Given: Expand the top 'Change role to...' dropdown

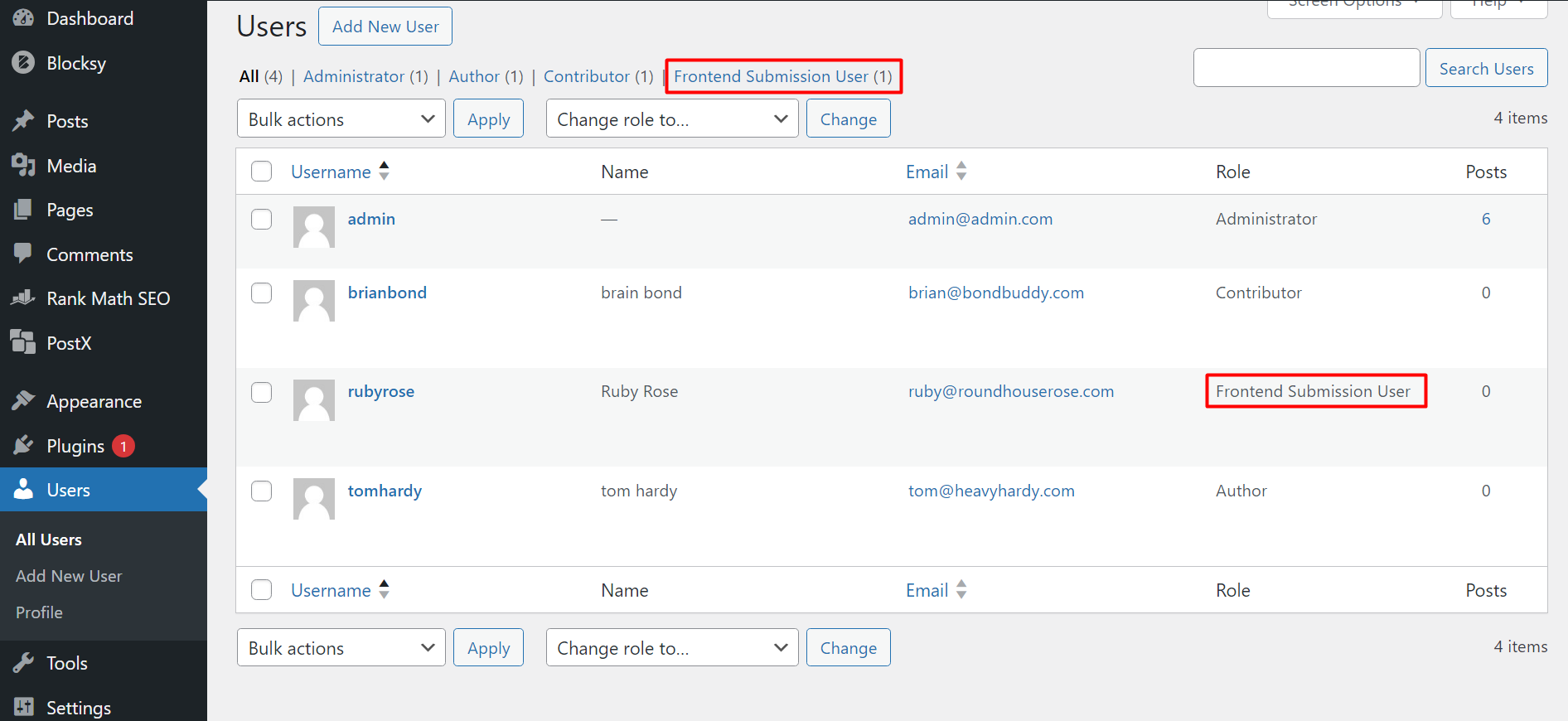Looking at the screenshot, I should pyautogui.click(x=671, y=119).
